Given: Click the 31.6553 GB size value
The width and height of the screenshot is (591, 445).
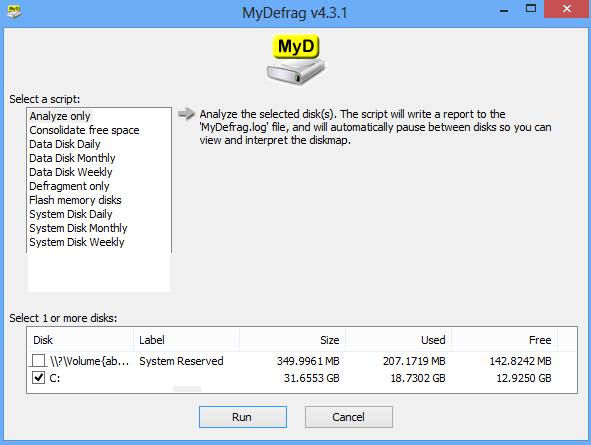Looking at the screenshot, I should click(x=311, y=378).
